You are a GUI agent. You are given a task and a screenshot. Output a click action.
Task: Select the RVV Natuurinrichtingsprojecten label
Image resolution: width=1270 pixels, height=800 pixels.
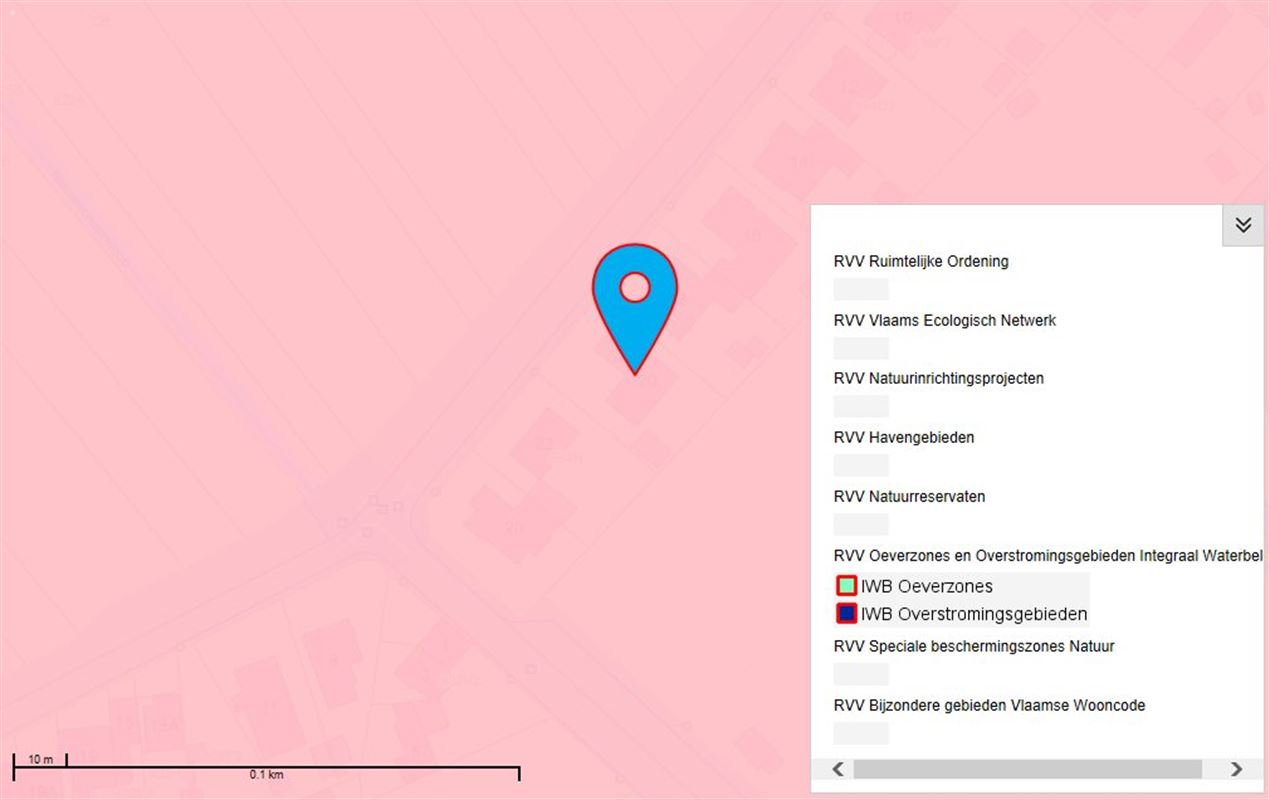click(939, 379)
